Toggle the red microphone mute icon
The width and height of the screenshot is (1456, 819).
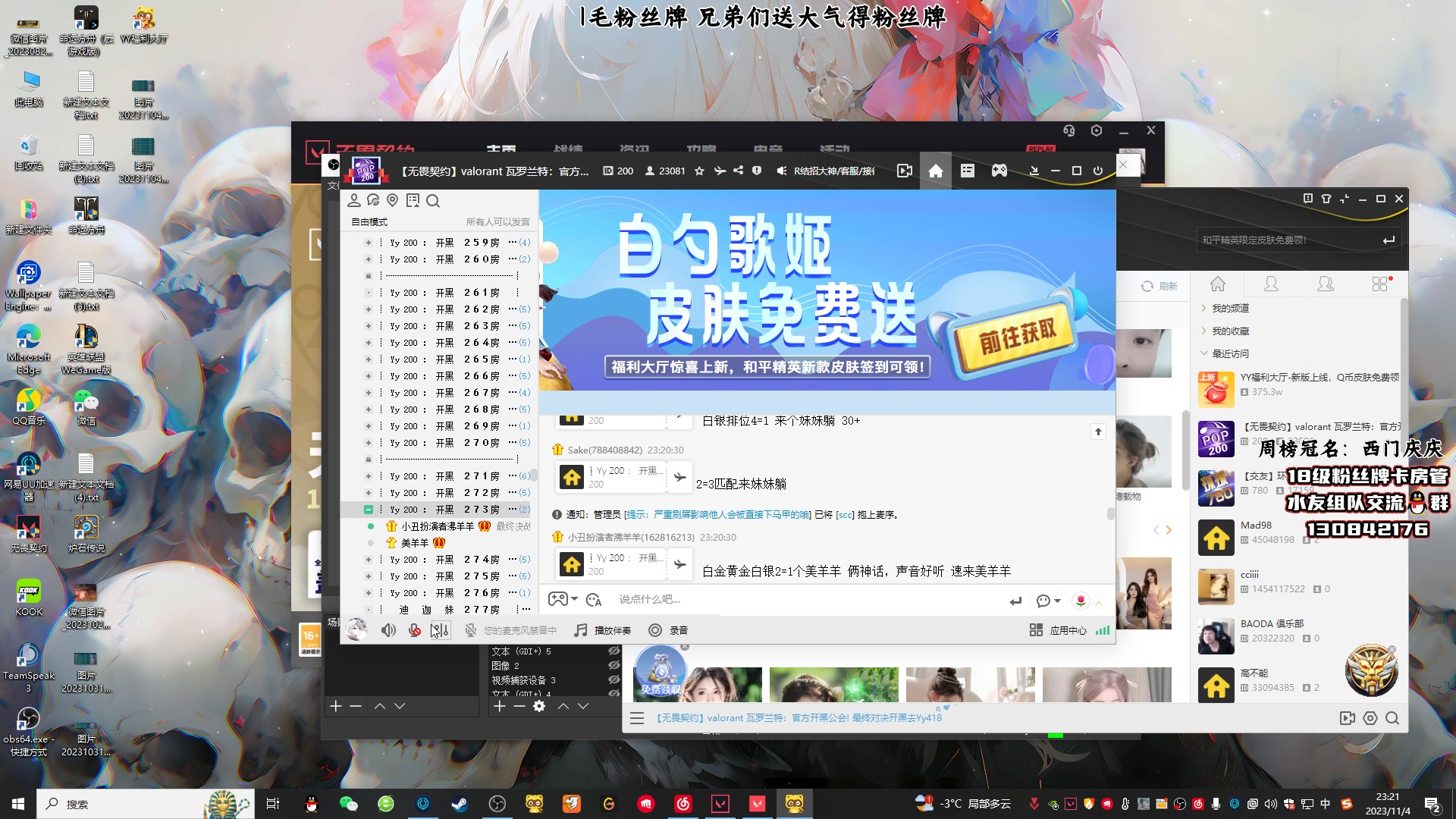(x=414, y=630)
